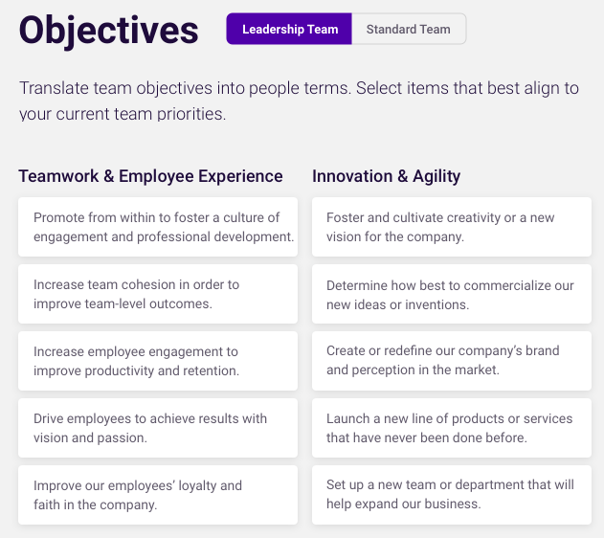Switch to the Standard Team tab
This screenshot has height=538, width=604.
click(408, 29)
